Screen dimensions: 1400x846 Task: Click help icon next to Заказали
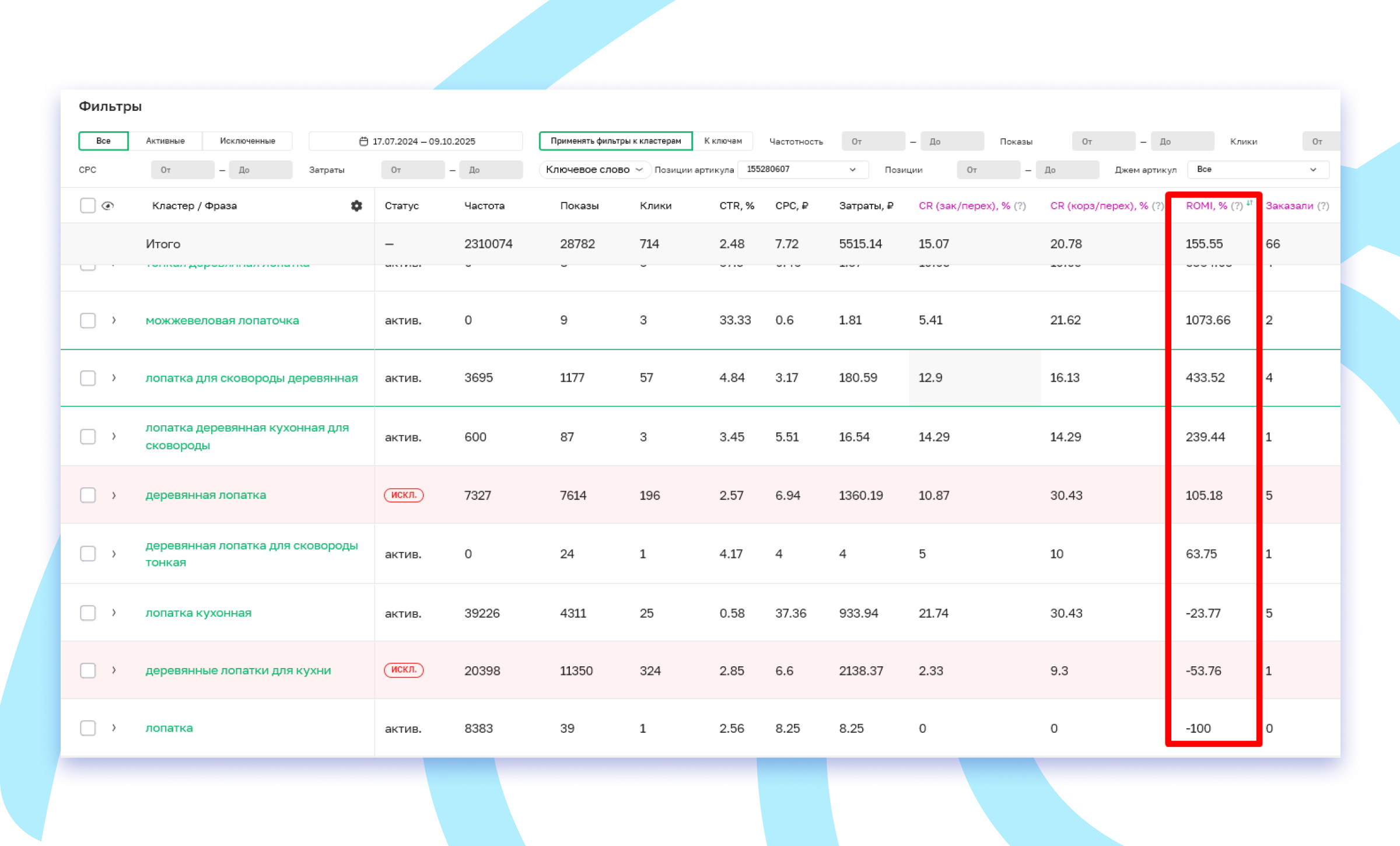click(1323, 205)
